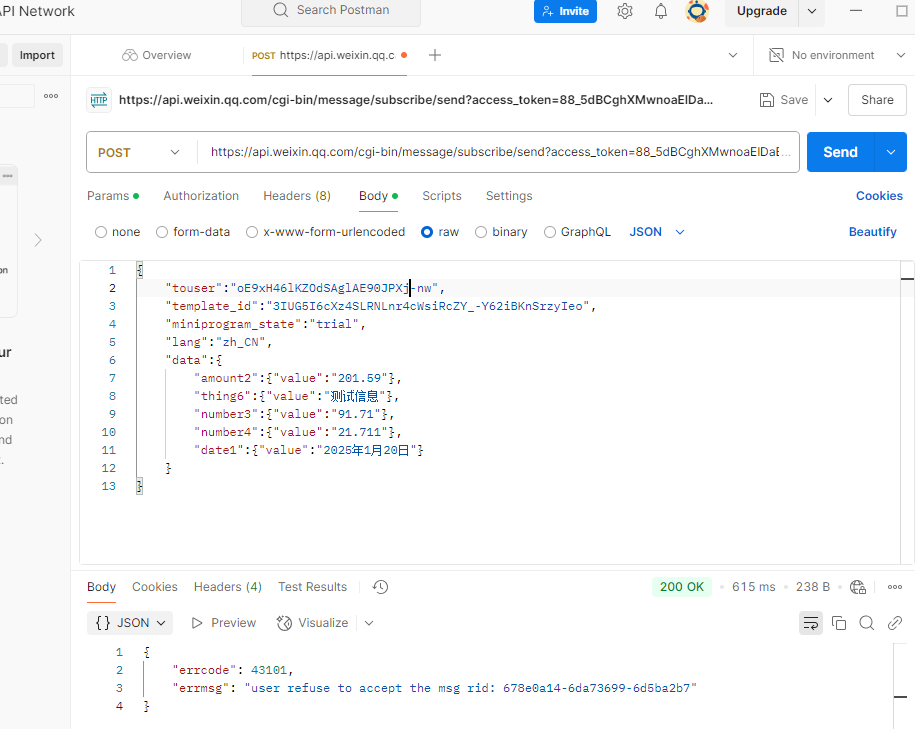Click the HTTP request type icon
The height and width of the screenshot is (729, 915).
(99, 100)
